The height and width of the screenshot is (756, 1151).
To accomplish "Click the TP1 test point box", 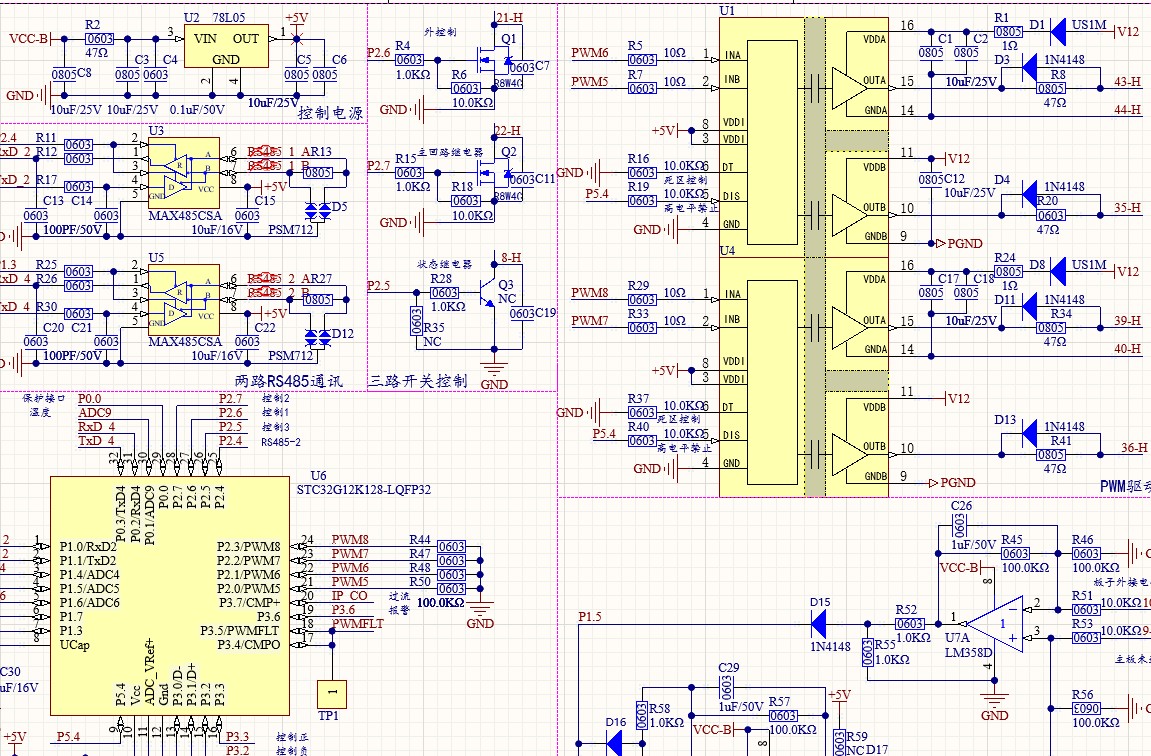I will click(334, 691).
